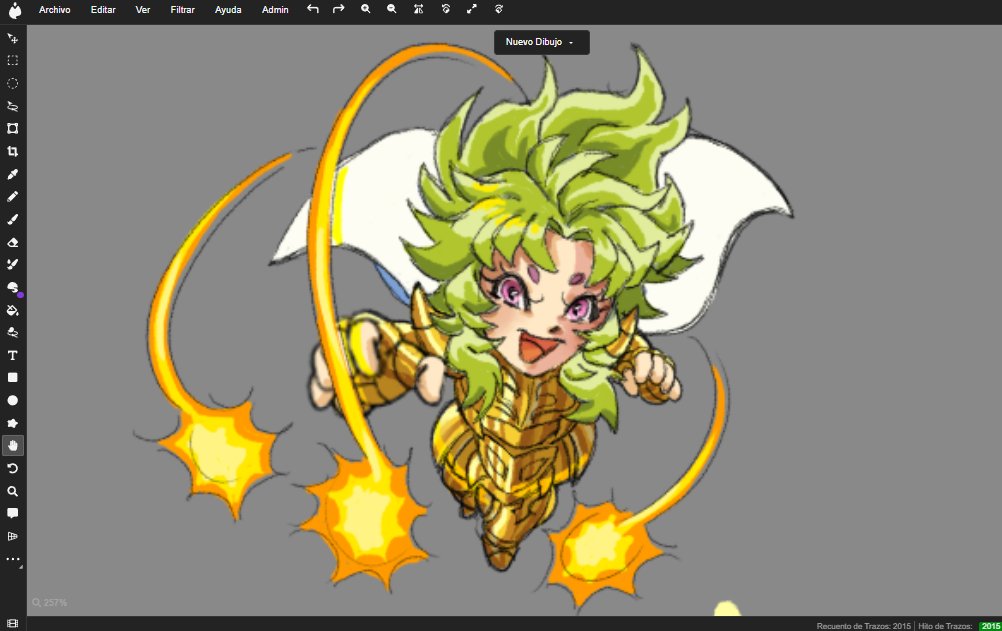Select the Rectangular Selection tool
Image resolution: width=1002 pixels, height=631 pixels.
pyautogui.click(x=12, y=61)
